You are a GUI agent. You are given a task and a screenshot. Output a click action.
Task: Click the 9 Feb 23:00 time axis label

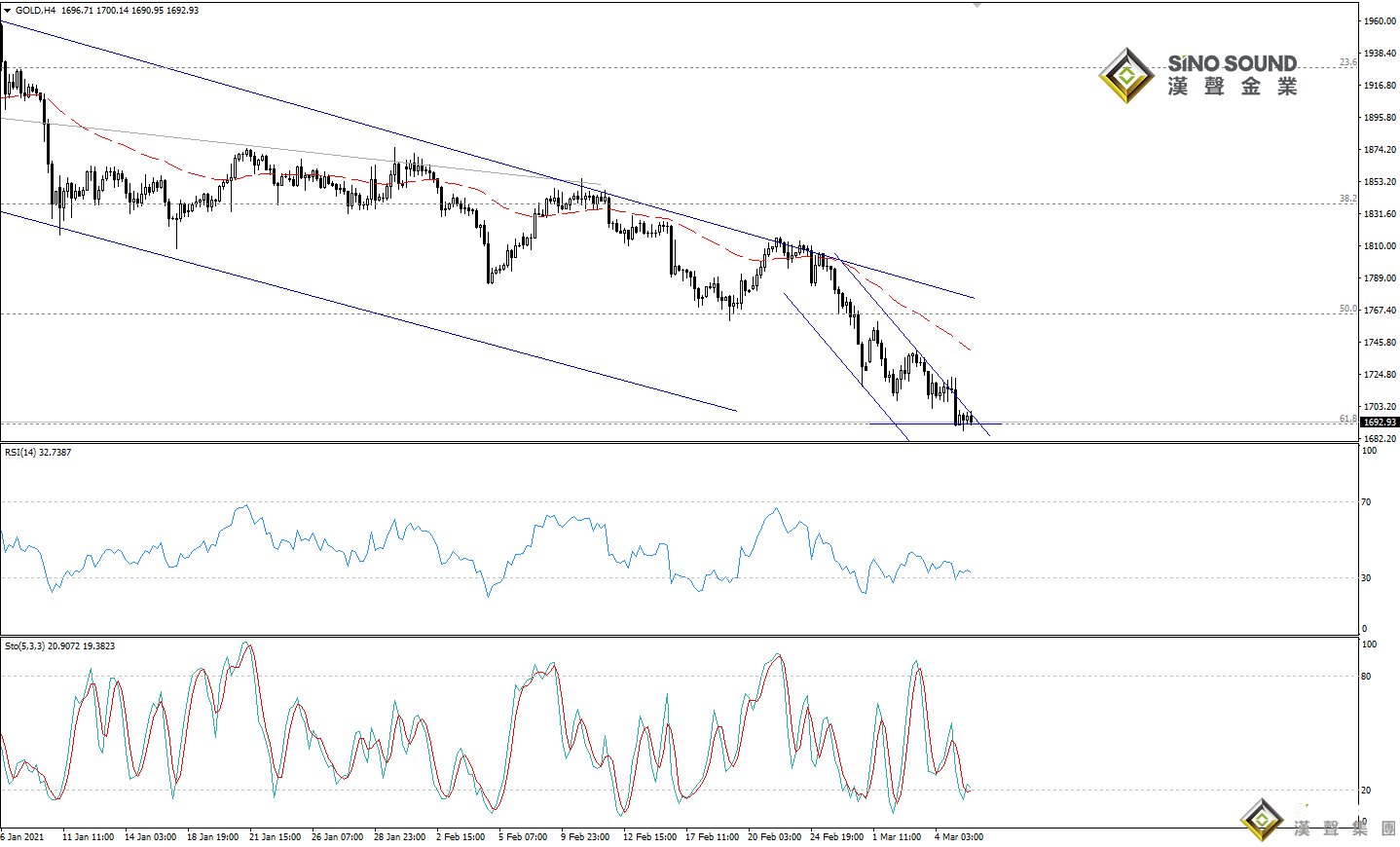point(585,837)
